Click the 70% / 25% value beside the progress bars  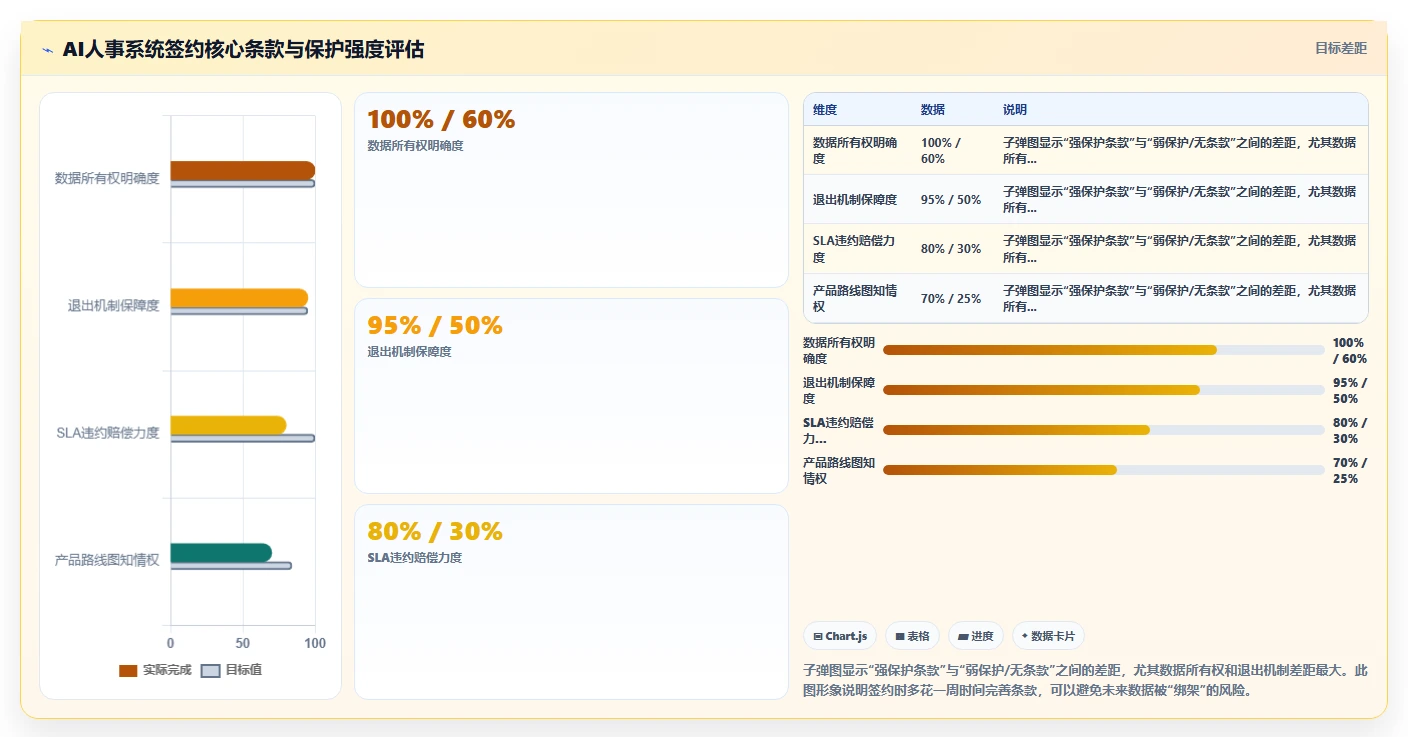point(1350,471)
